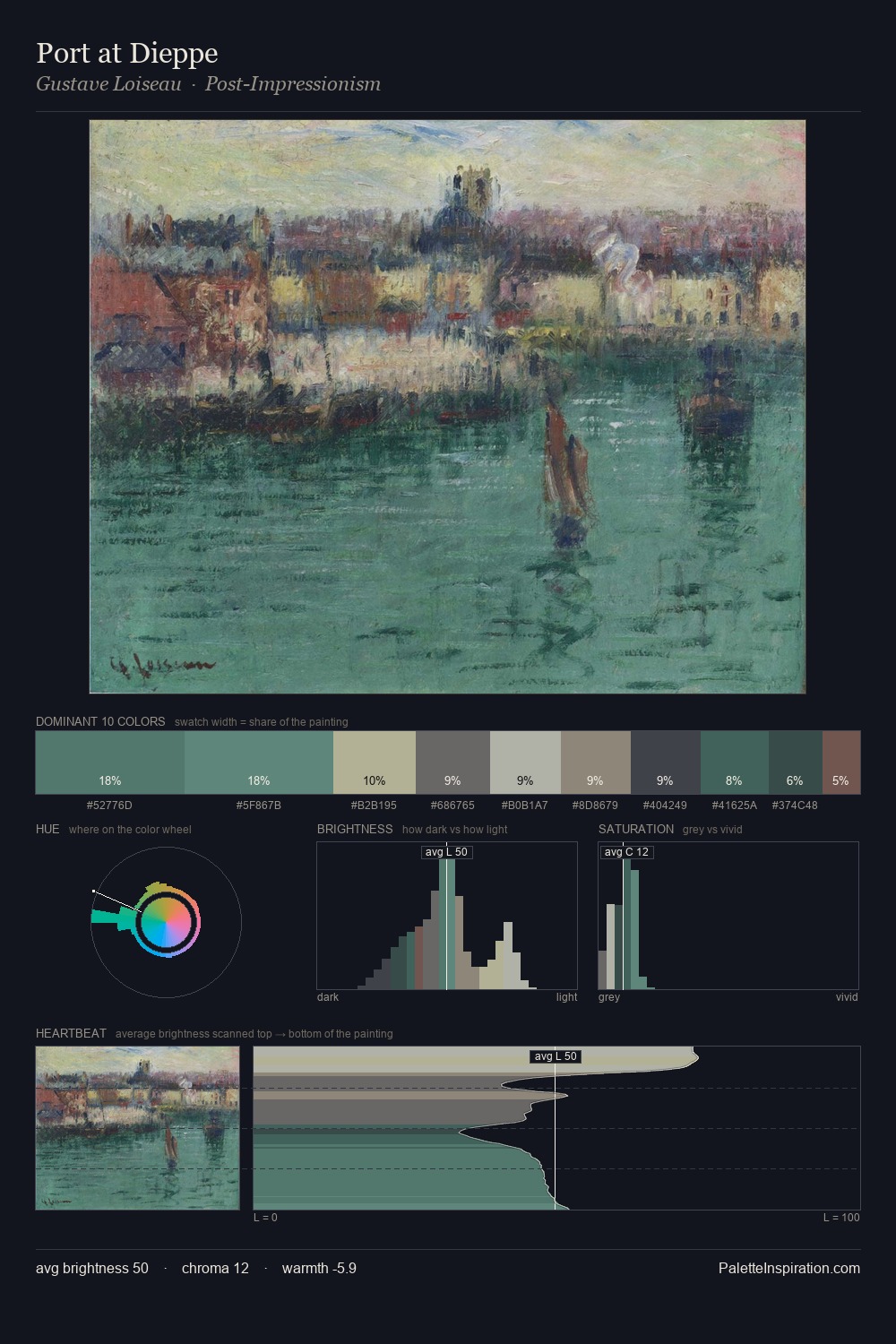
Task: Click the "vivid" axis label
Action: 847,997
